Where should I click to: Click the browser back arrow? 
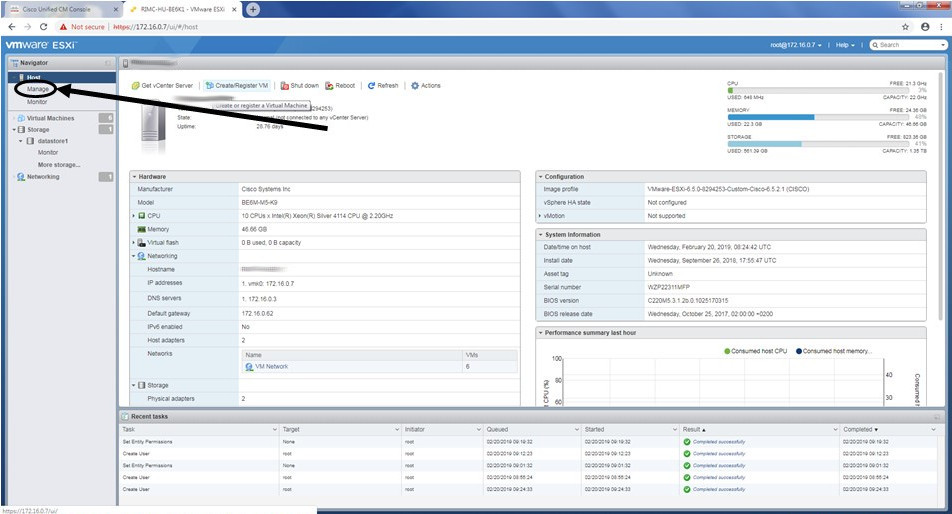click(12, 27)
